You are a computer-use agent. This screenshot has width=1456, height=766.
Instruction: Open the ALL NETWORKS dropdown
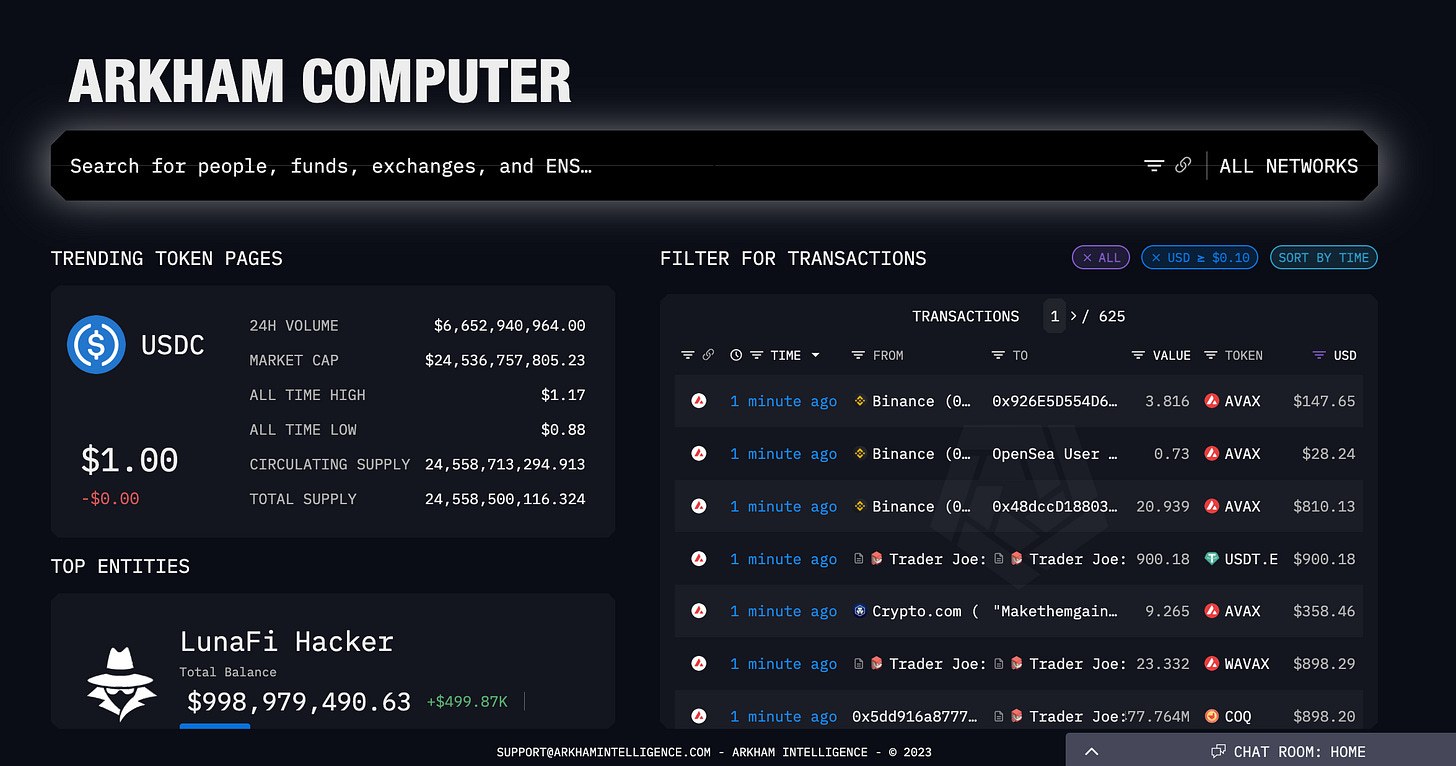(x=1289, y=166)
